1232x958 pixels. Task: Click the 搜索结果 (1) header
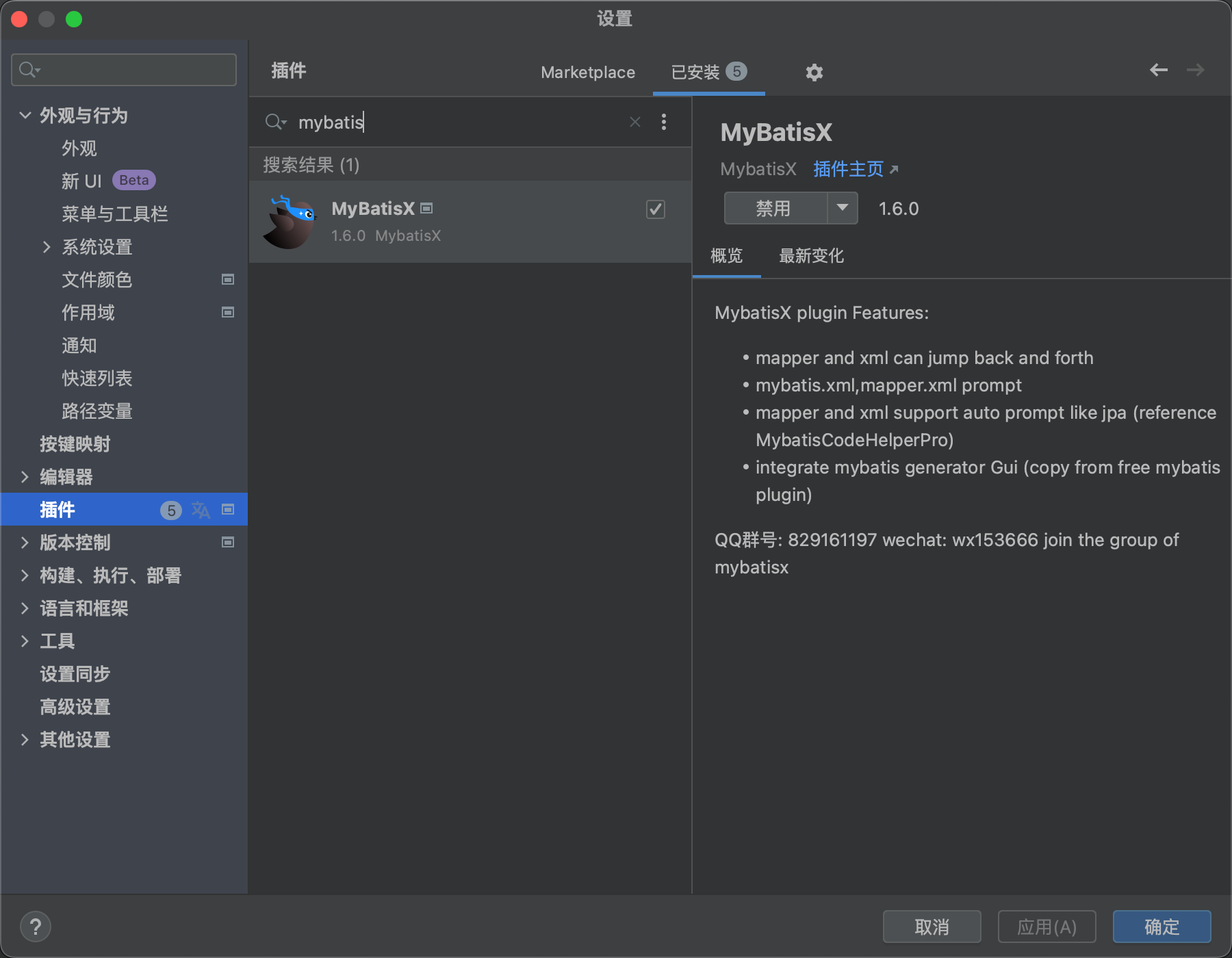(x=311, y=165)
